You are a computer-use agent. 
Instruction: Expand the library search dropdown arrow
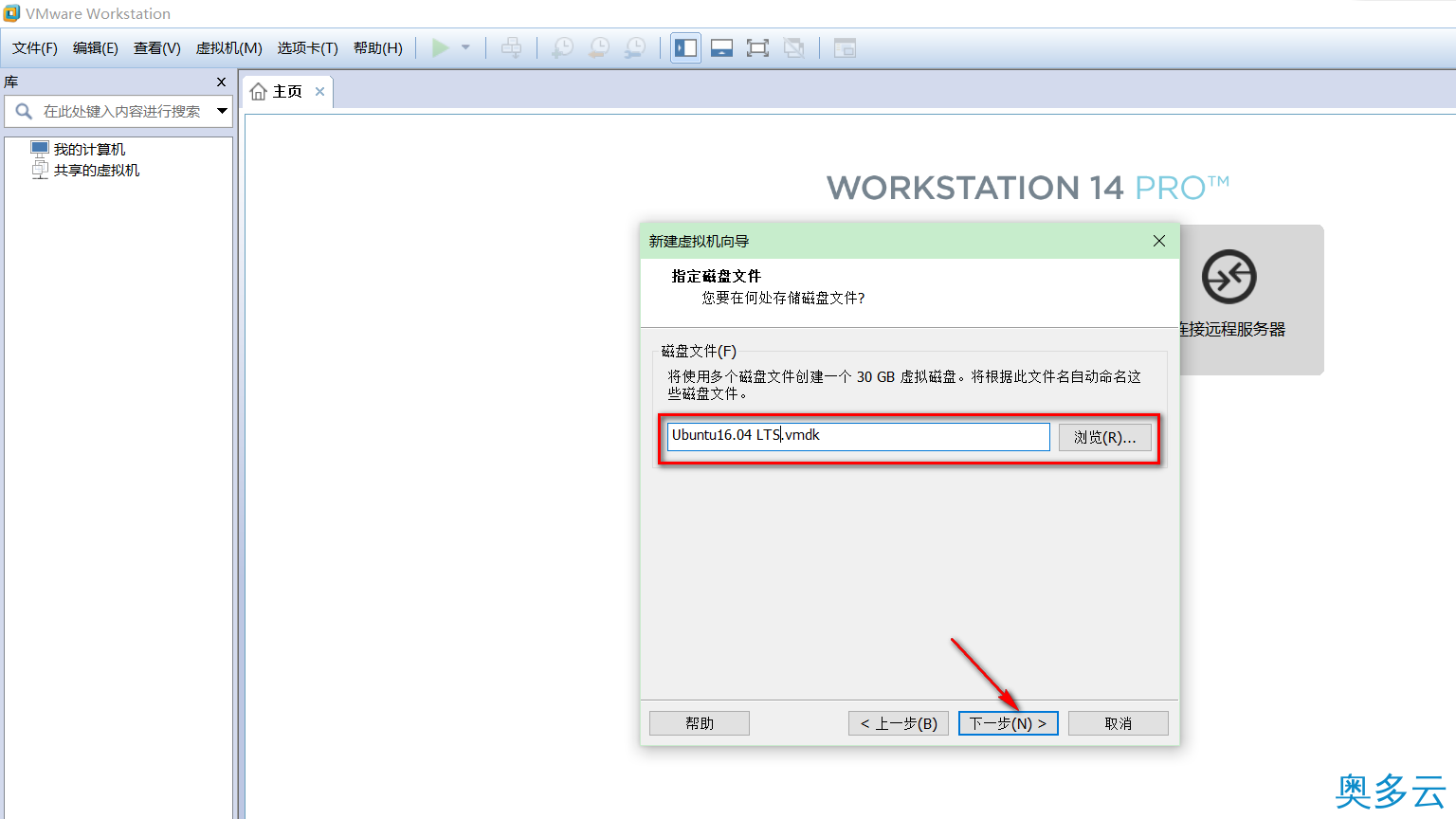pyautogui.click(x=223, y=111)
